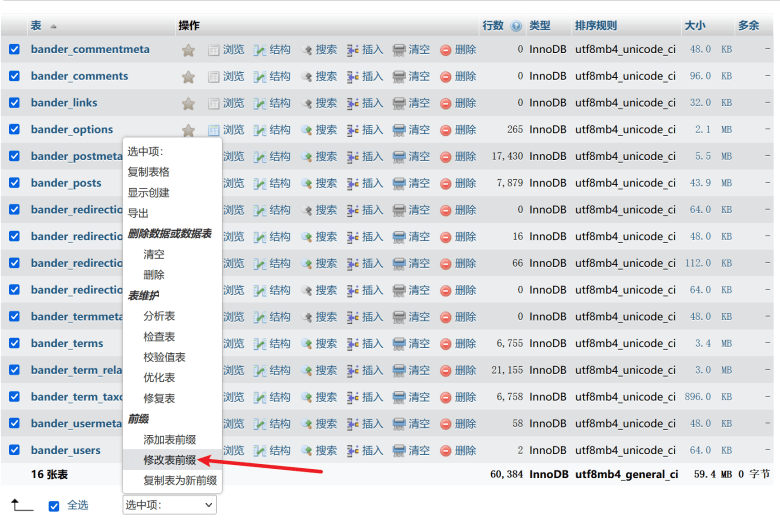Click the red drop icon in bander_posts row

point(446,184)
